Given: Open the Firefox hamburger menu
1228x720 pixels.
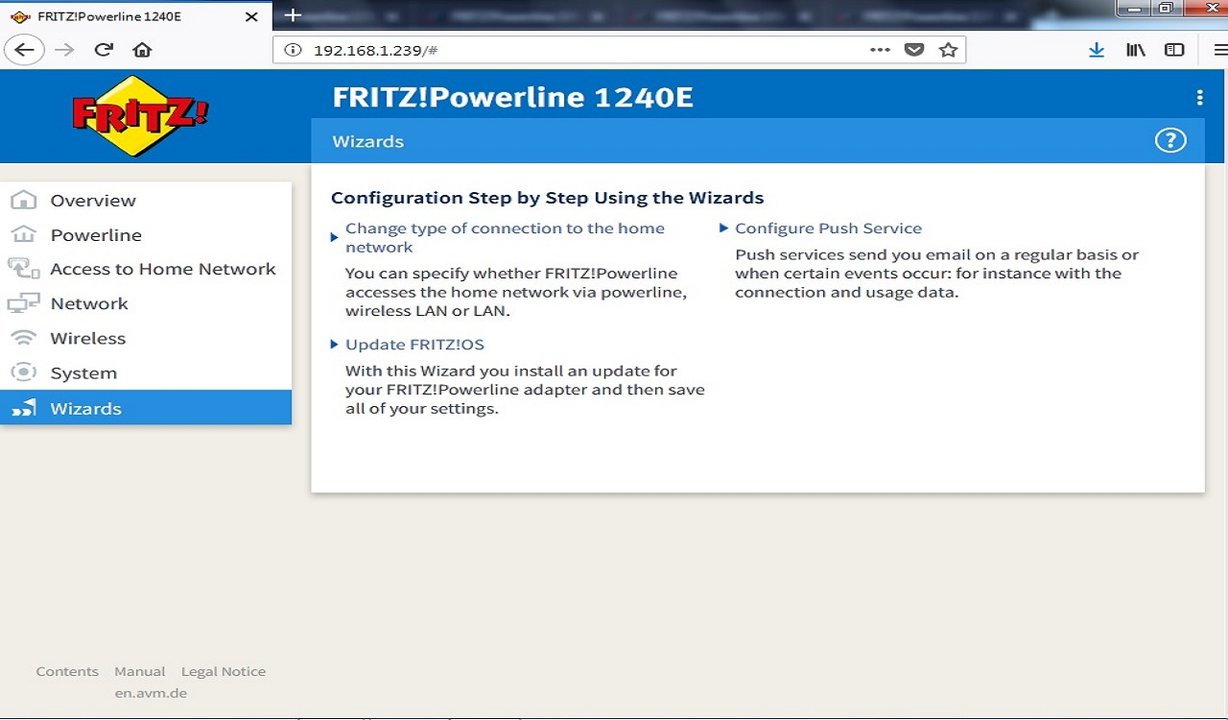Looking at the screenshot, I should pos(1220,50).
